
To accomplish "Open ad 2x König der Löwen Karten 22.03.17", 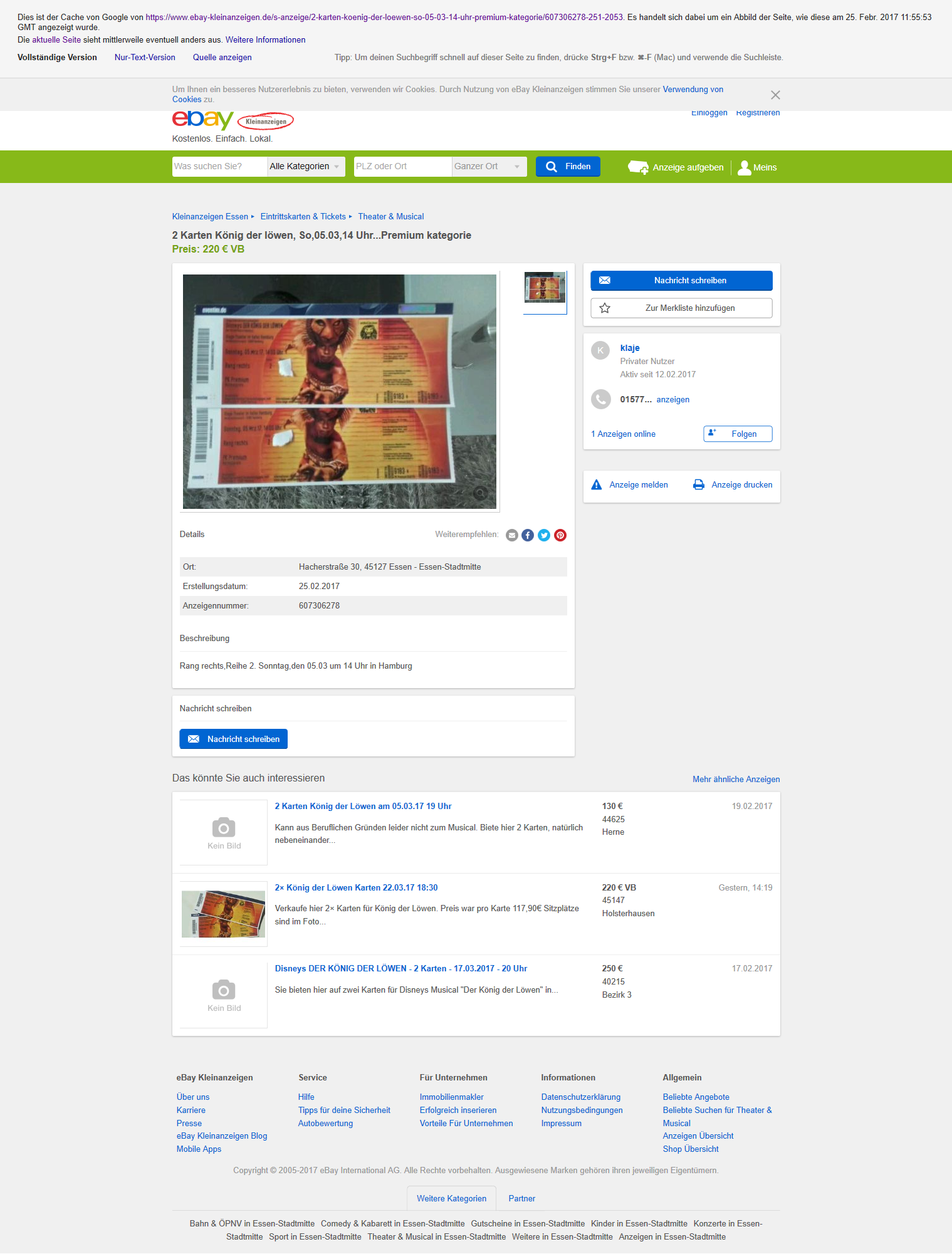I will [x=357, y=888].
